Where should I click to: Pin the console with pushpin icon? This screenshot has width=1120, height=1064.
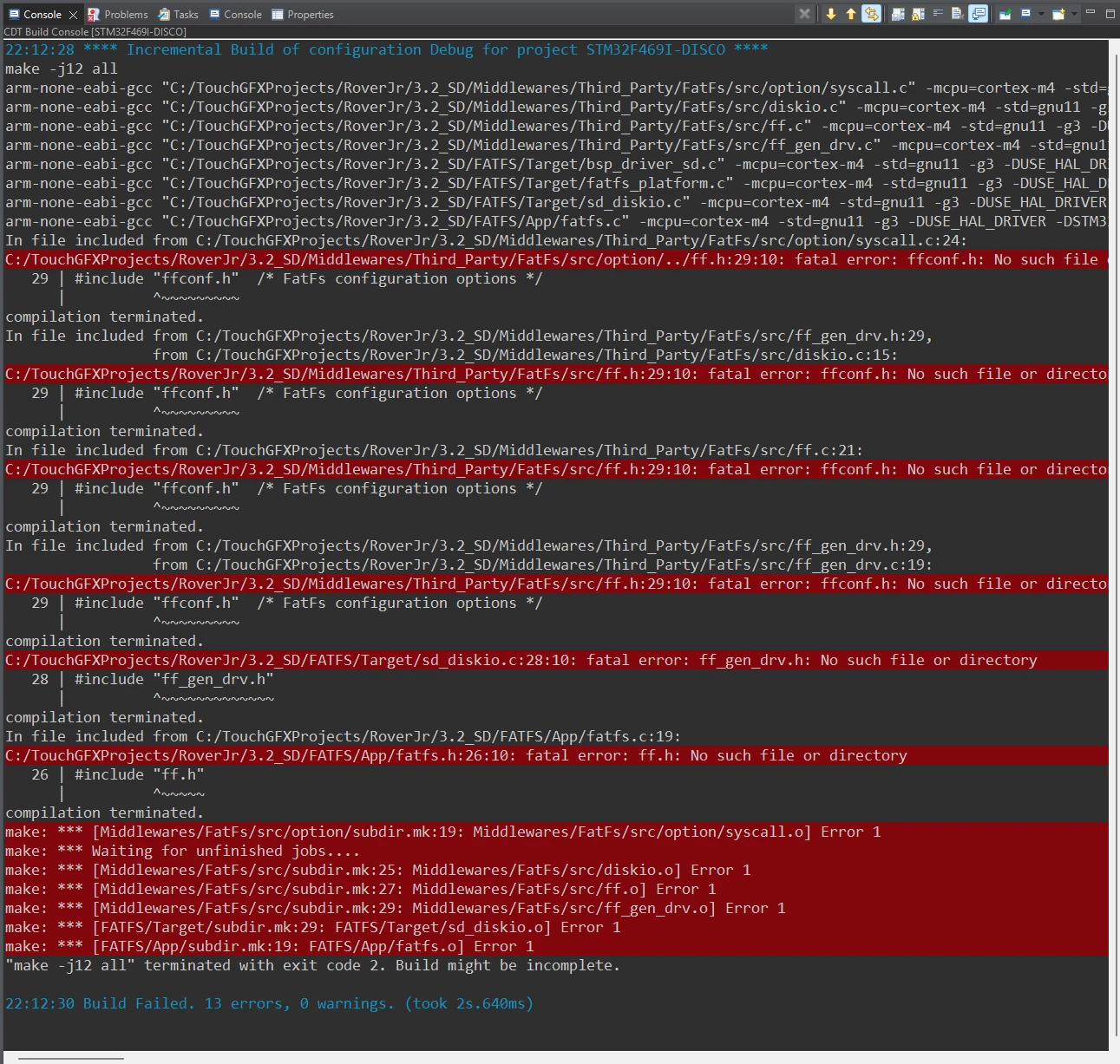tap(1005, 14)
